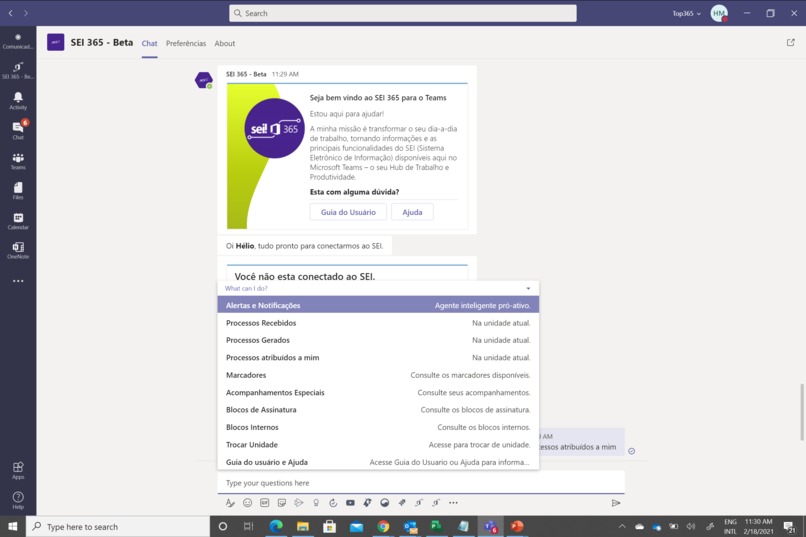Open Apps store in the sidebar
This screenshot has height=537, width=806.
(18, 470)
